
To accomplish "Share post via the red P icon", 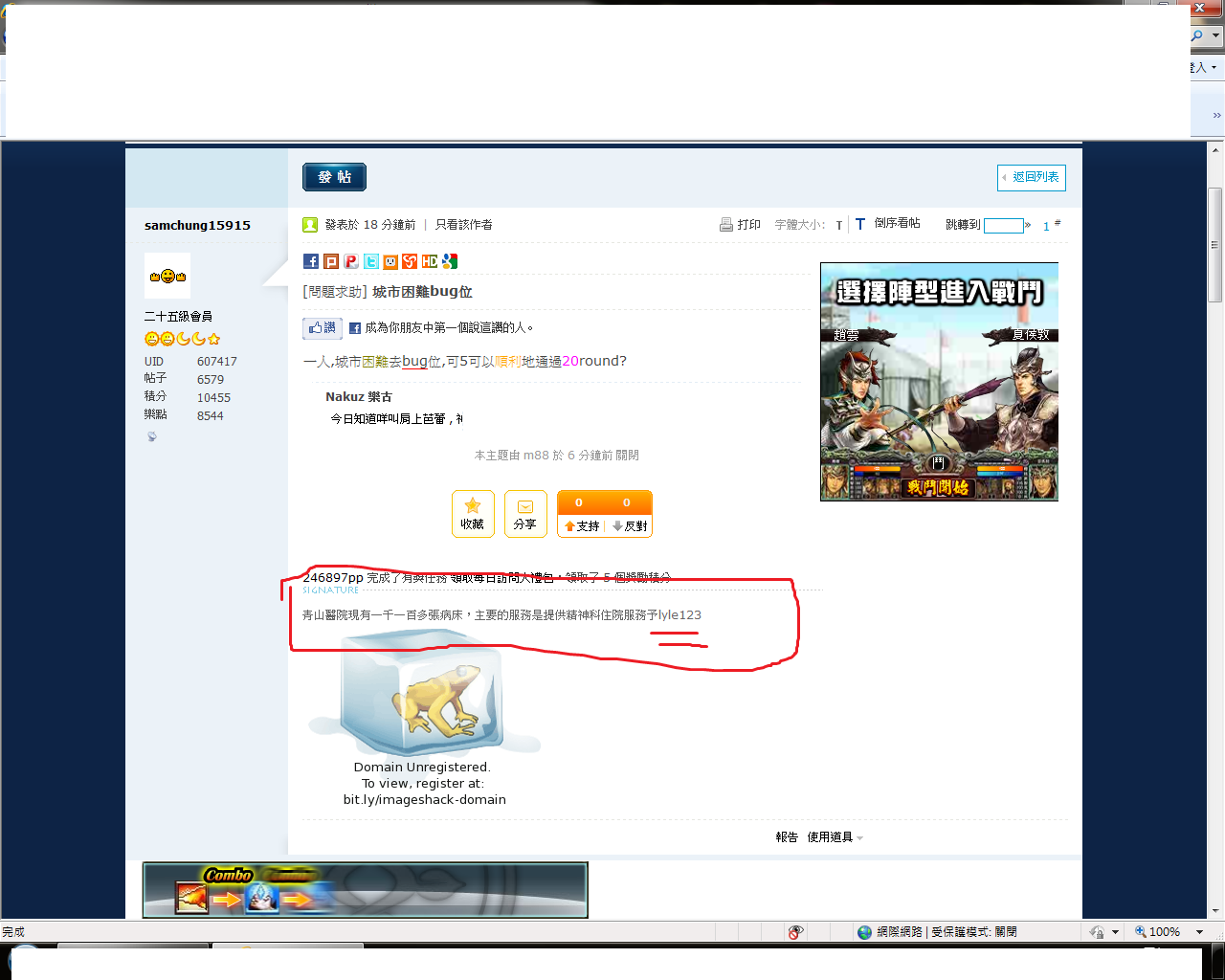I will click(351, 261).
